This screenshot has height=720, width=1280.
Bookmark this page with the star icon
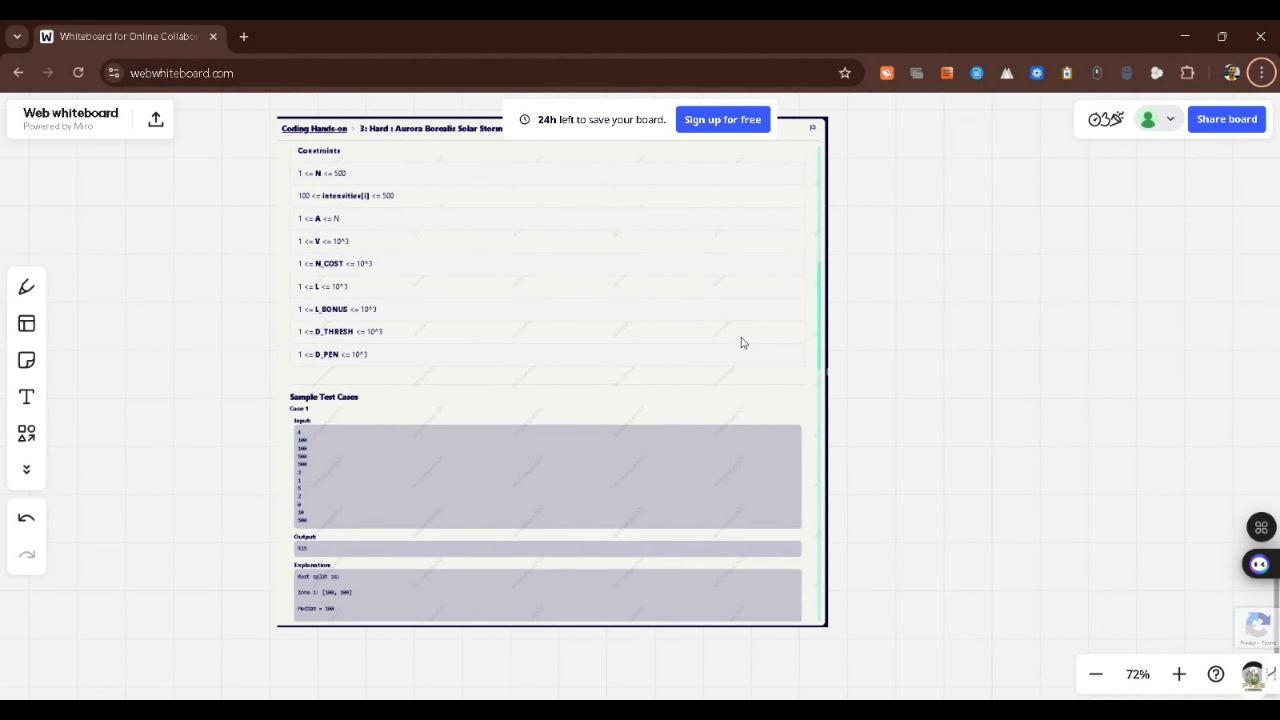pos(845,73)
